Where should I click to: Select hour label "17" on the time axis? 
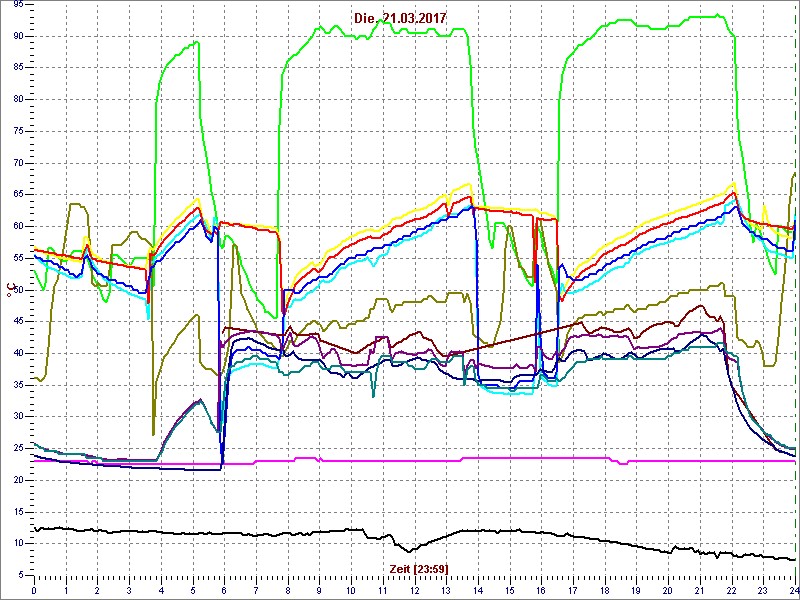(573, 589)
